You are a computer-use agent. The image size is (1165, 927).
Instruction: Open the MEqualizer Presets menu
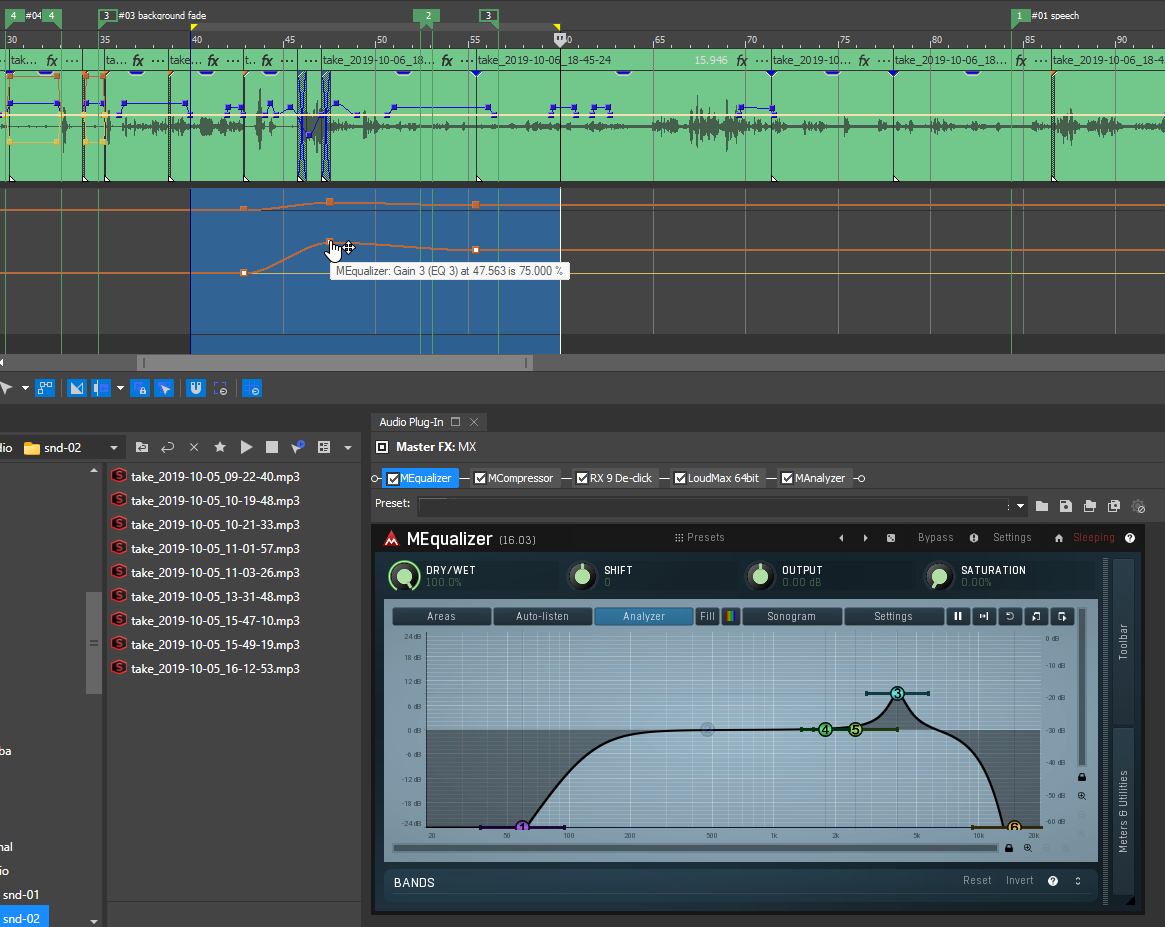(x=699, y=538)
